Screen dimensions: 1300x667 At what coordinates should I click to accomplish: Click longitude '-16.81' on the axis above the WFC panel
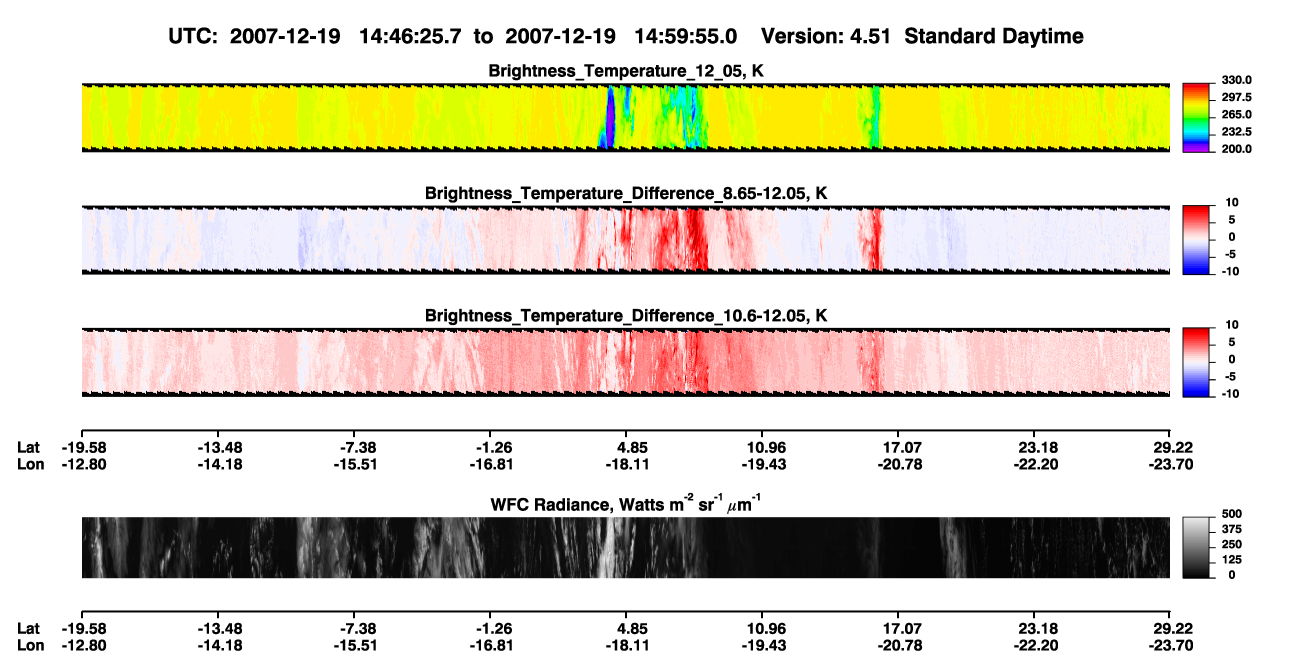[489, 464]
